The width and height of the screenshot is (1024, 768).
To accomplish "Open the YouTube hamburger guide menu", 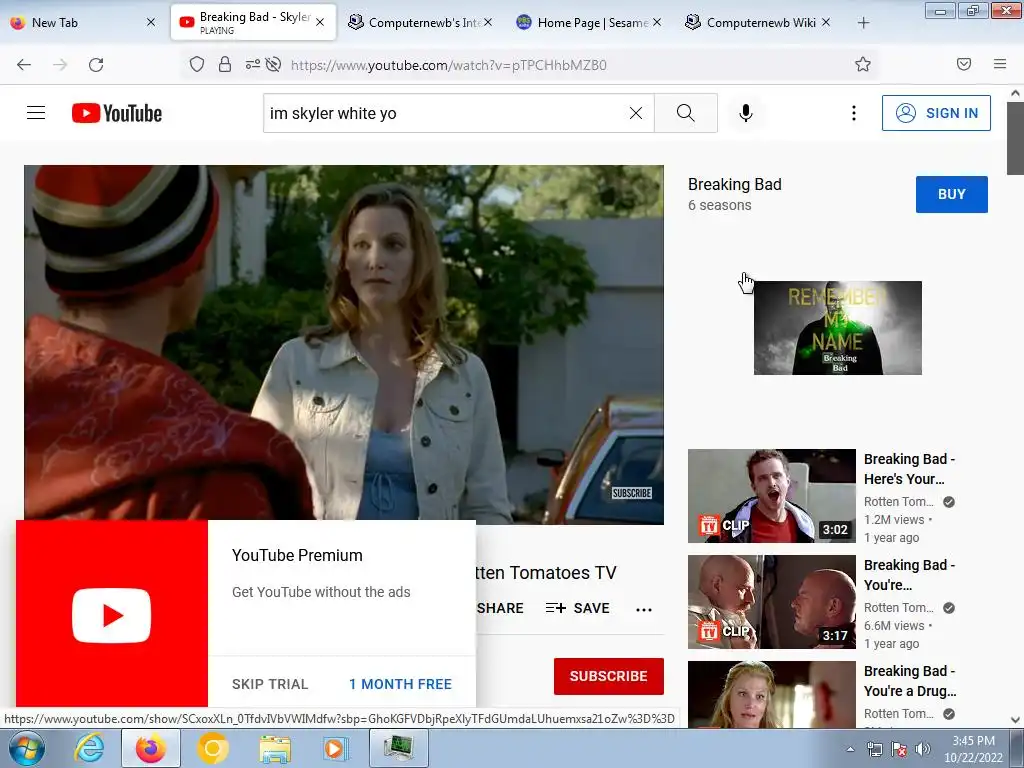I will 36,113.
